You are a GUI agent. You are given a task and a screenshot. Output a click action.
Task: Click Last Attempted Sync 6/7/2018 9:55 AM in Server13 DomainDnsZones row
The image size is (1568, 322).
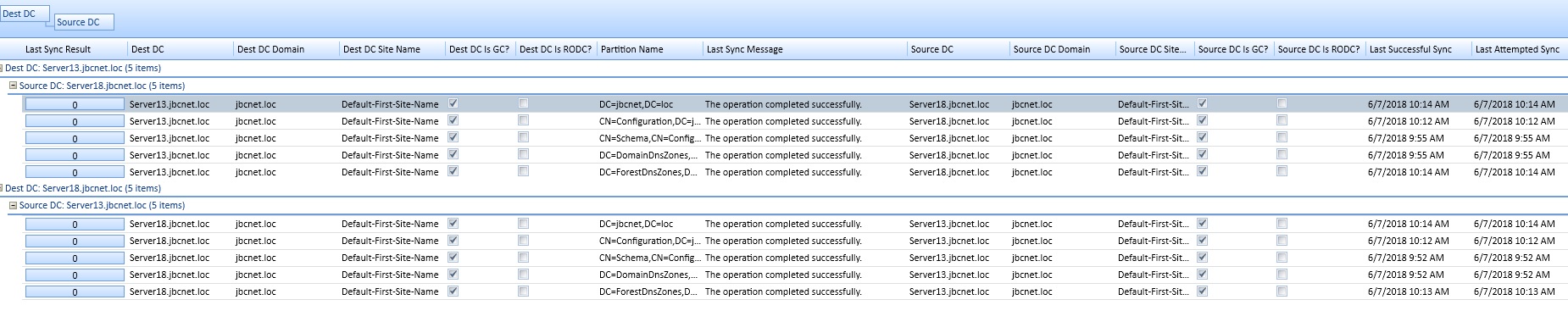tap(1511, 155)
